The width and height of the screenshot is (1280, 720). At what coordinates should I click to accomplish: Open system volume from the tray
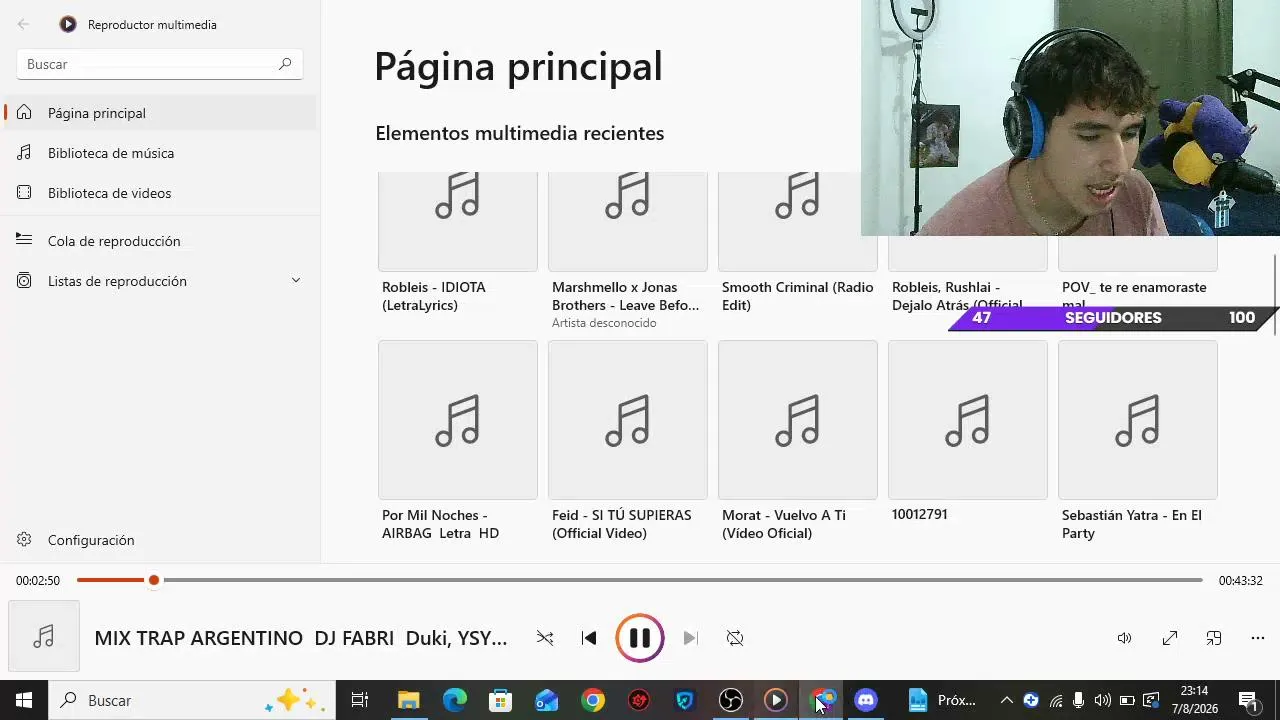[1103, 700]
